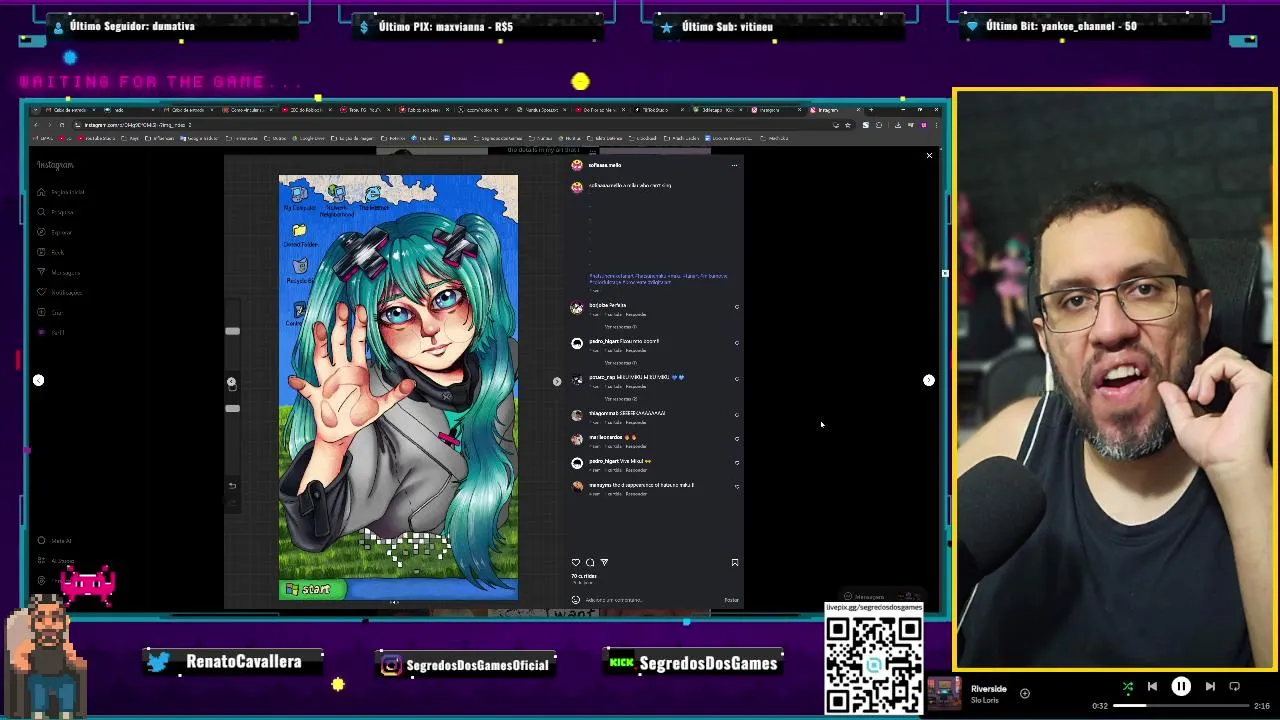Open the post author's profile picture
The height and width of the screenshot is (720, 1280).
(x=576, y=165)
